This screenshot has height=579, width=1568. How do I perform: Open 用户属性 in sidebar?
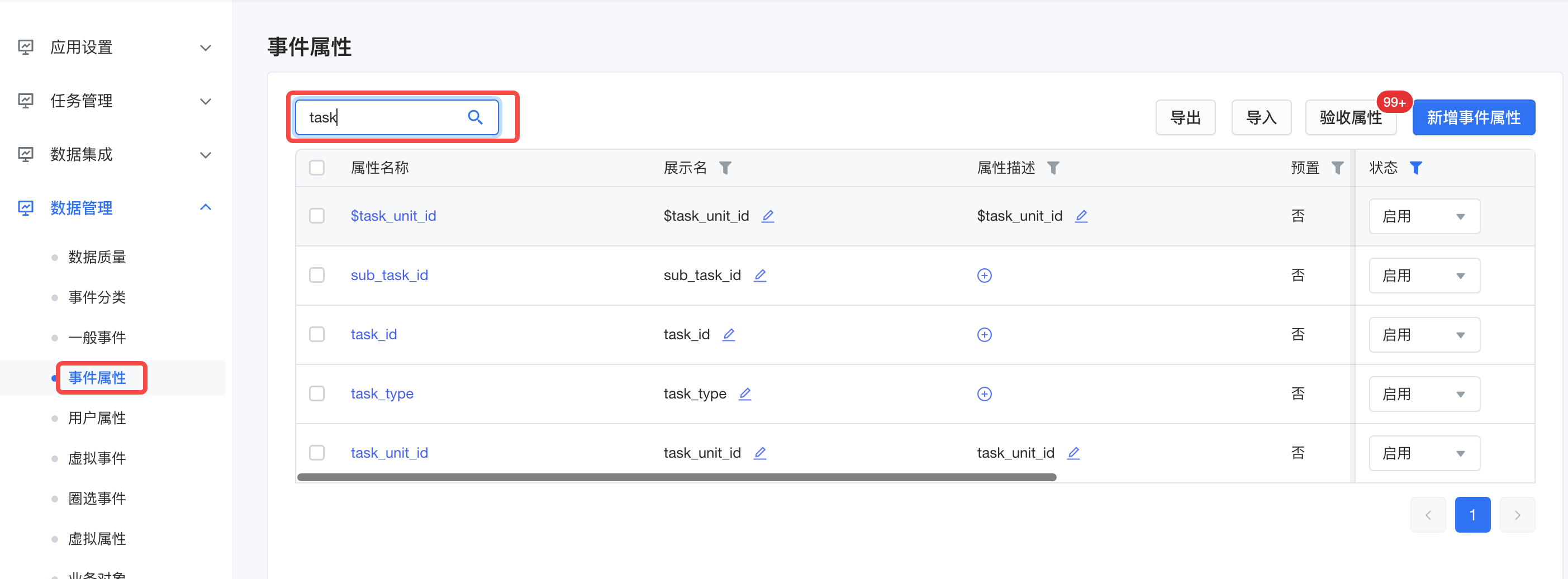[97, 418]
